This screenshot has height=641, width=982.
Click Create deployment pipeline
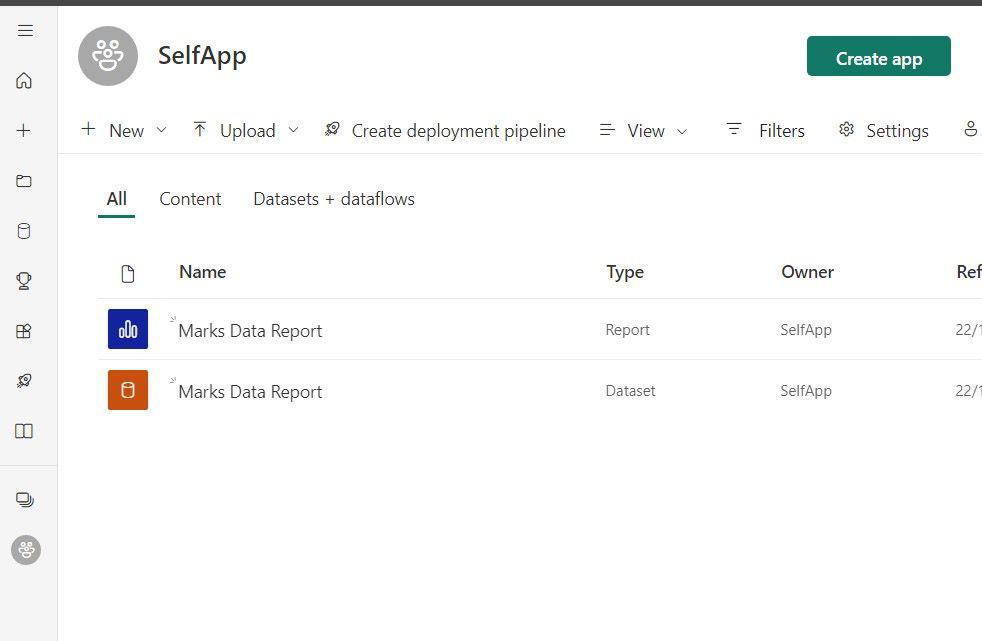pyautogui.click(x=445, y=131)
